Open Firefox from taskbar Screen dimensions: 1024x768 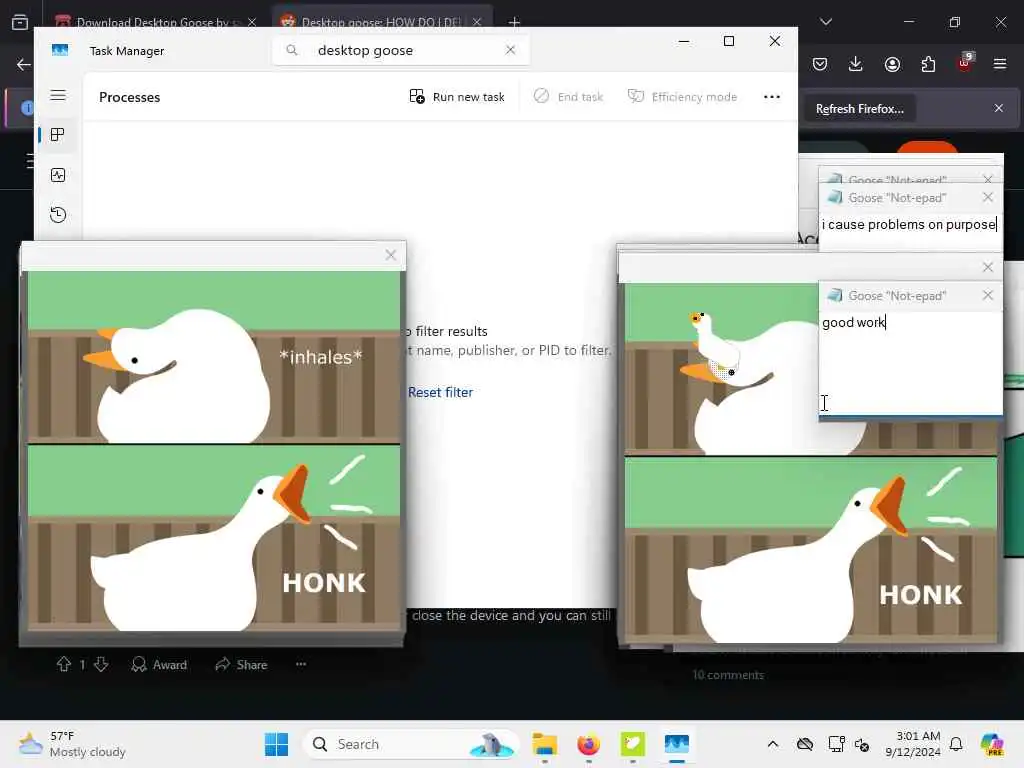tap(588, 744)
